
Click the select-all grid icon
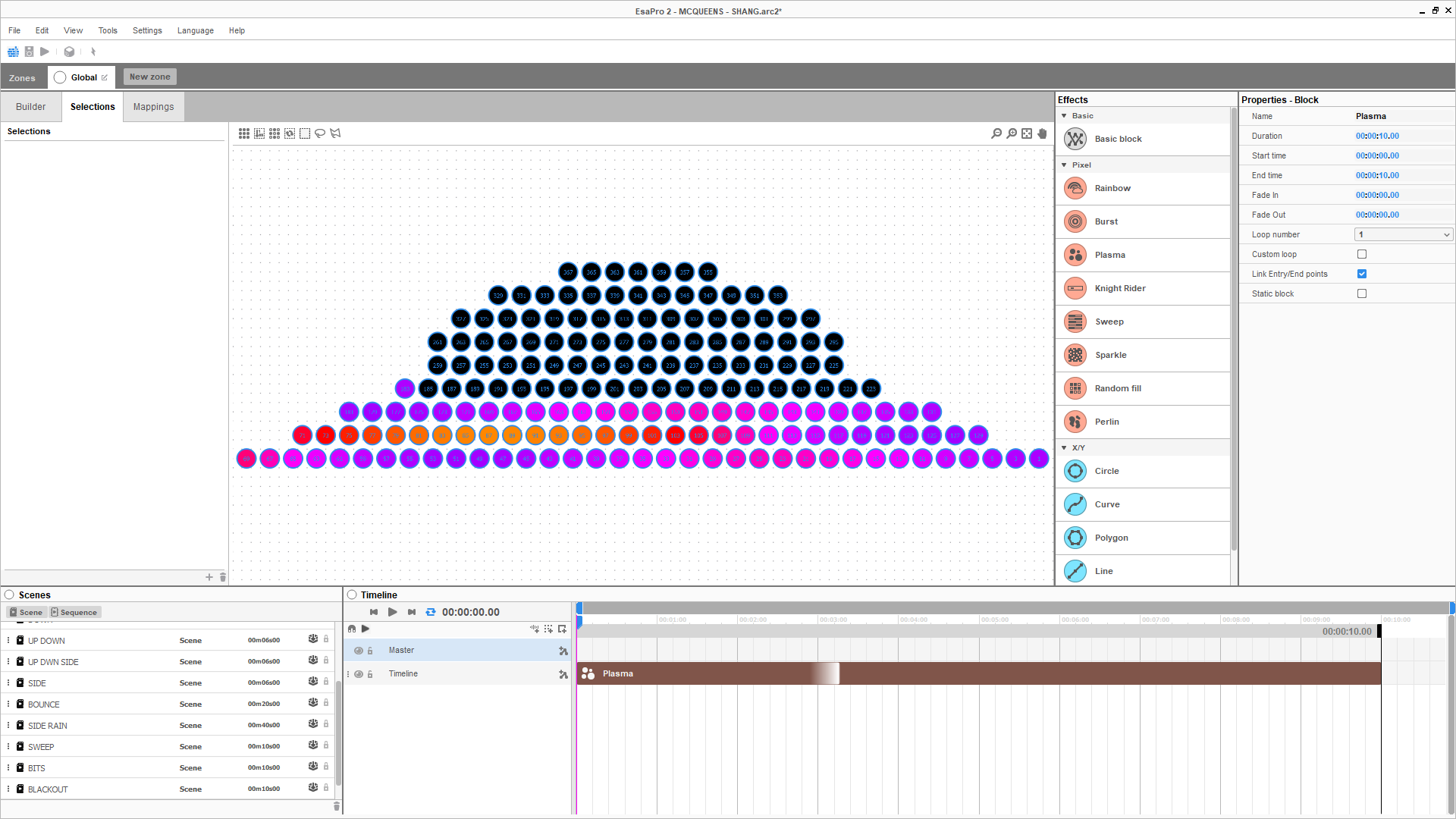coord(244,133)
